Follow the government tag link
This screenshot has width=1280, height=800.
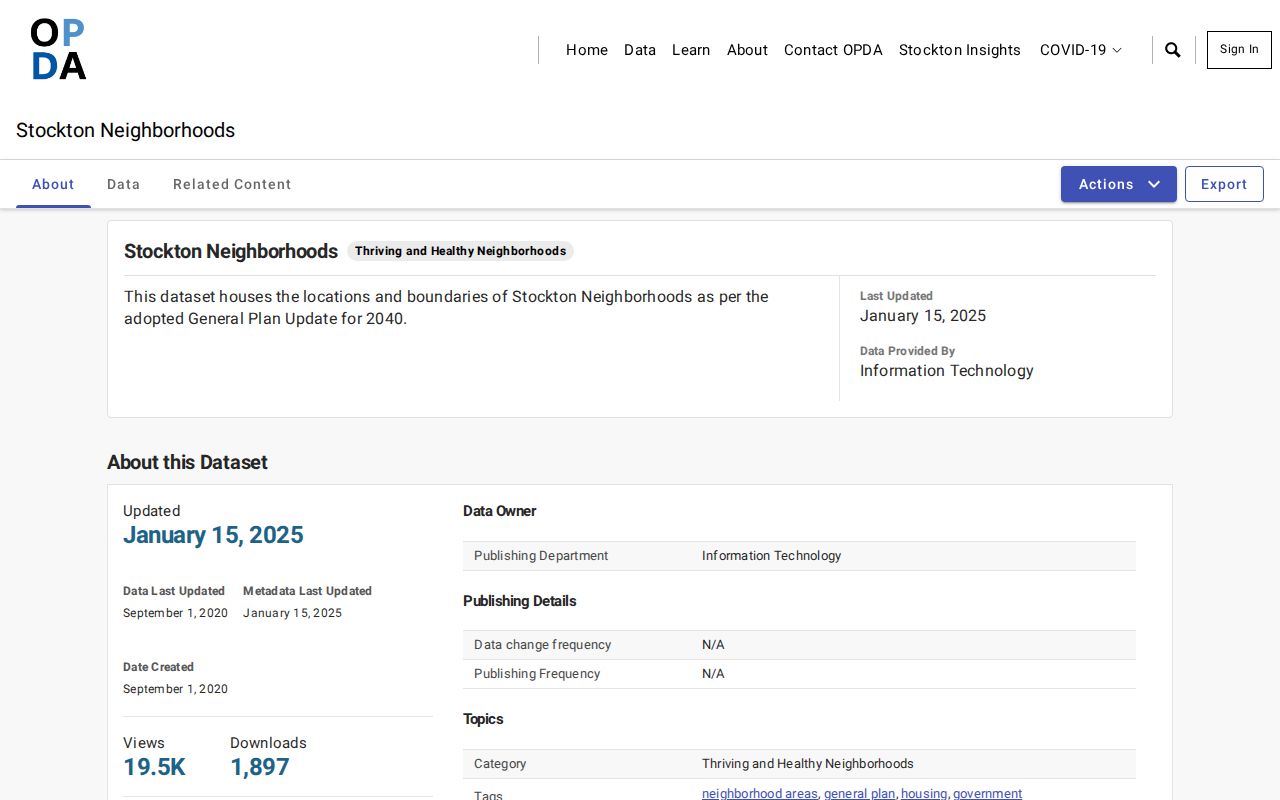click(x=988, y=793)
